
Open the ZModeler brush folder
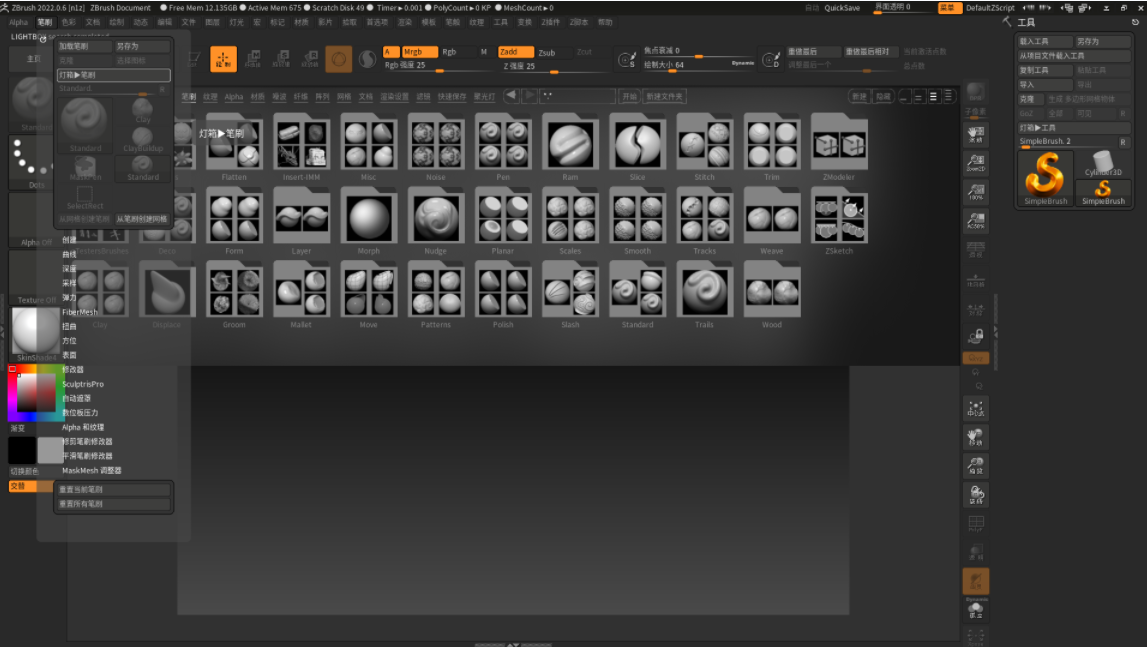click(x=839, y=147)
